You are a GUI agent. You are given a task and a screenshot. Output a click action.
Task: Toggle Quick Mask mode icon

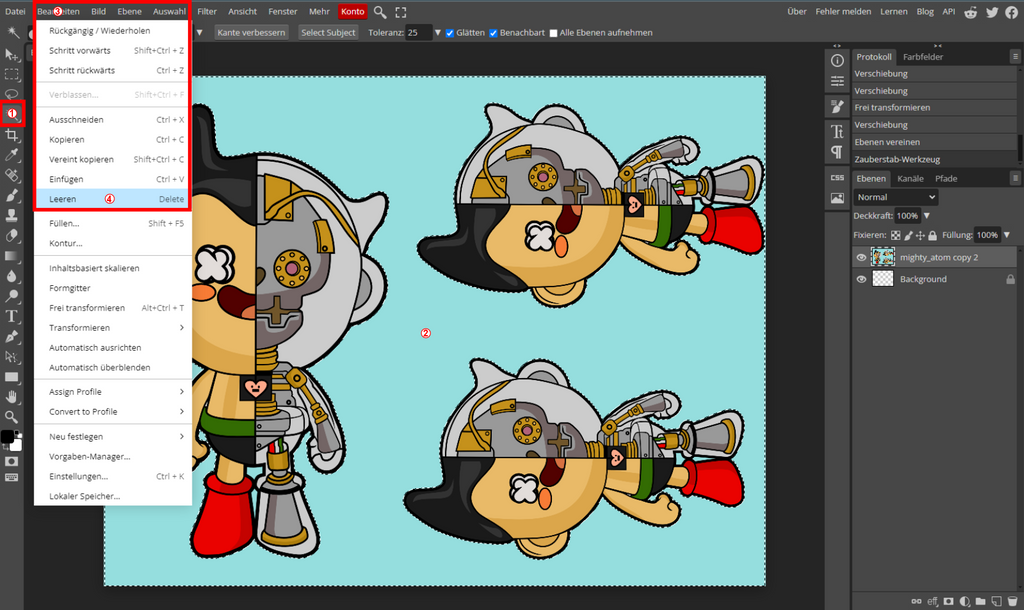[x=12, y=461]
